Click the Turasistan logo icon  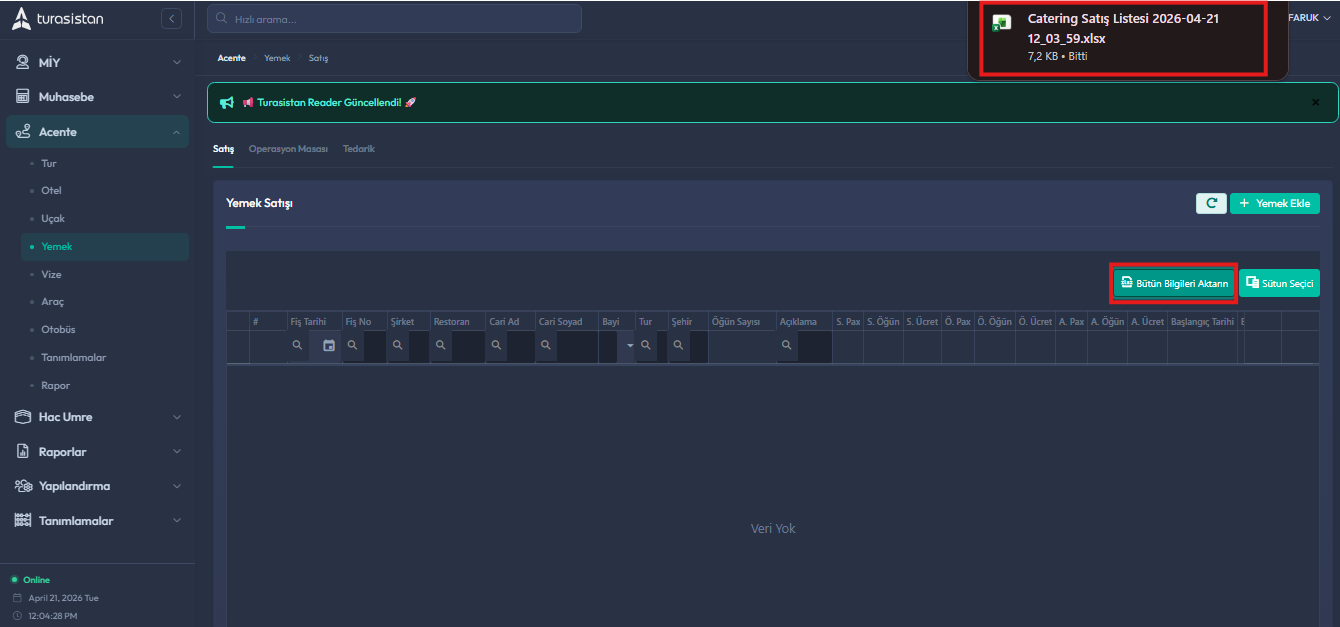click(x=21, y=18)
